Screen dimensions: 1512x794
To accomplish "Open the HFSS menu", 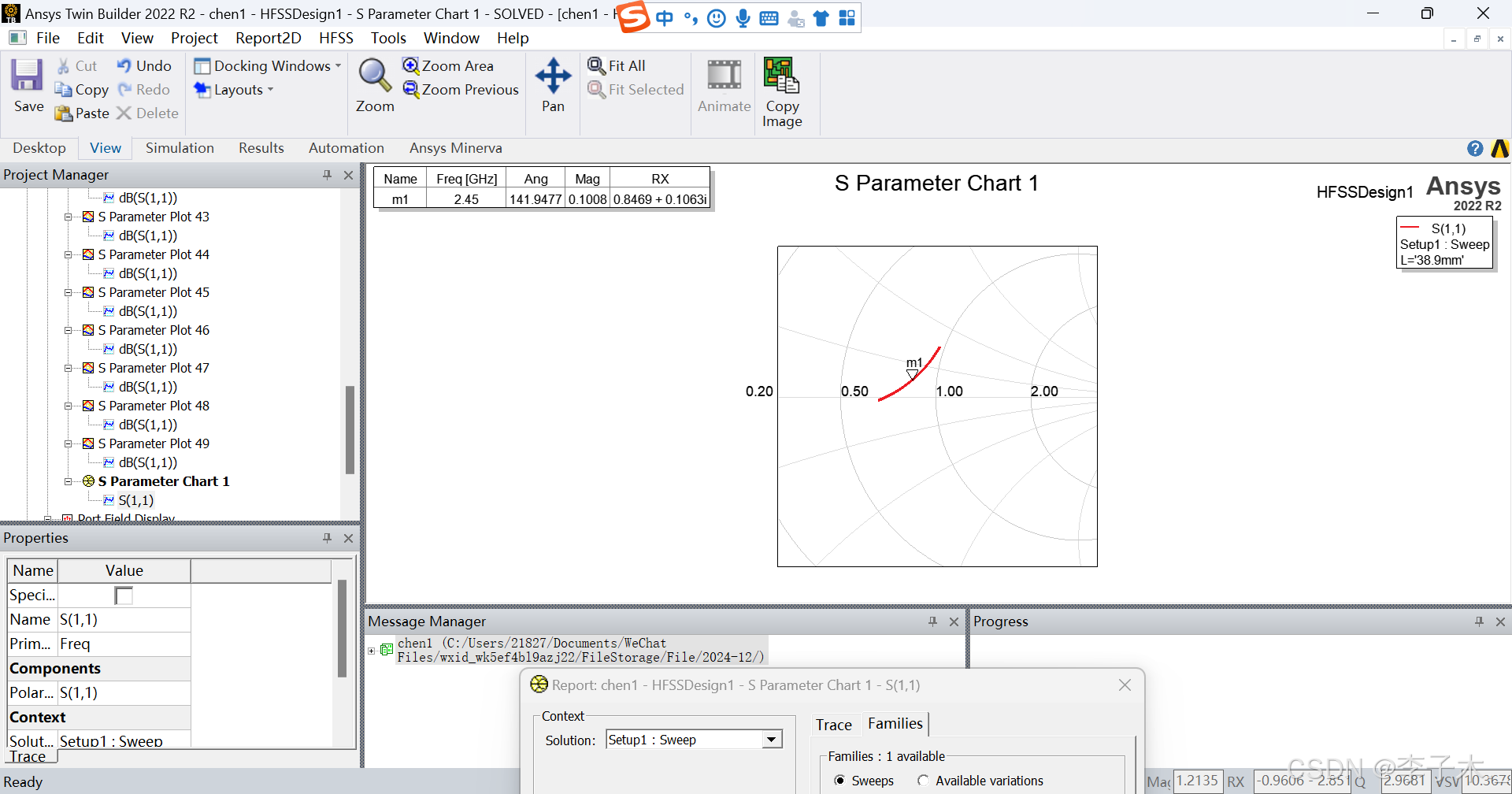I will click(336, 38).
